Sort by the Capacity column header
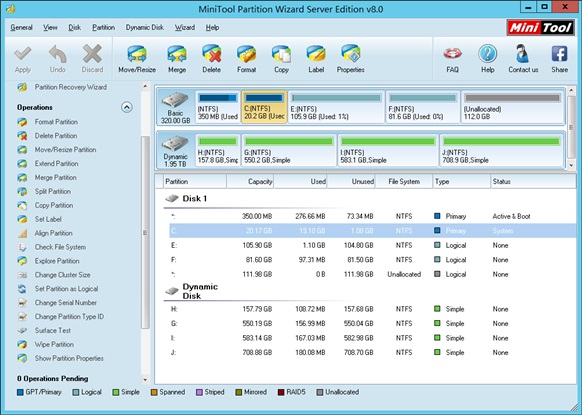 [250, 182]
